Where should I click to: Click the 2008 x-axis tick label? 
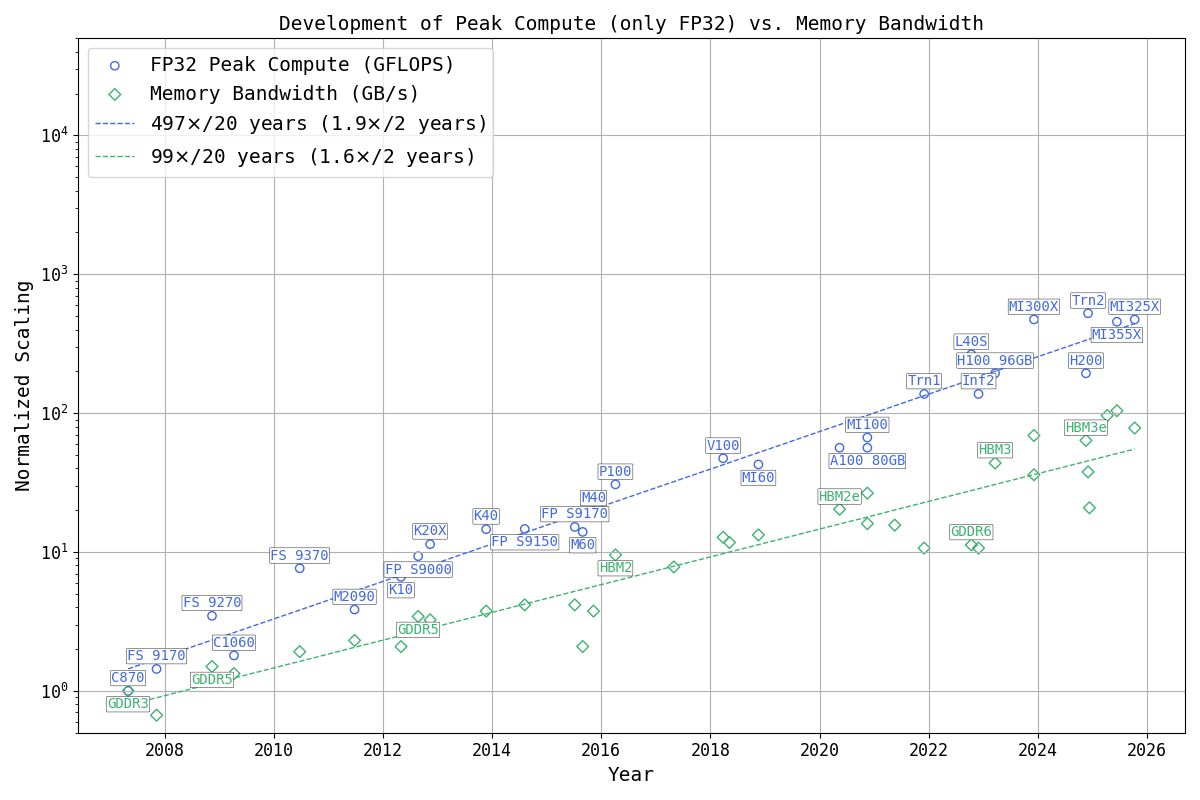point(165,749)
